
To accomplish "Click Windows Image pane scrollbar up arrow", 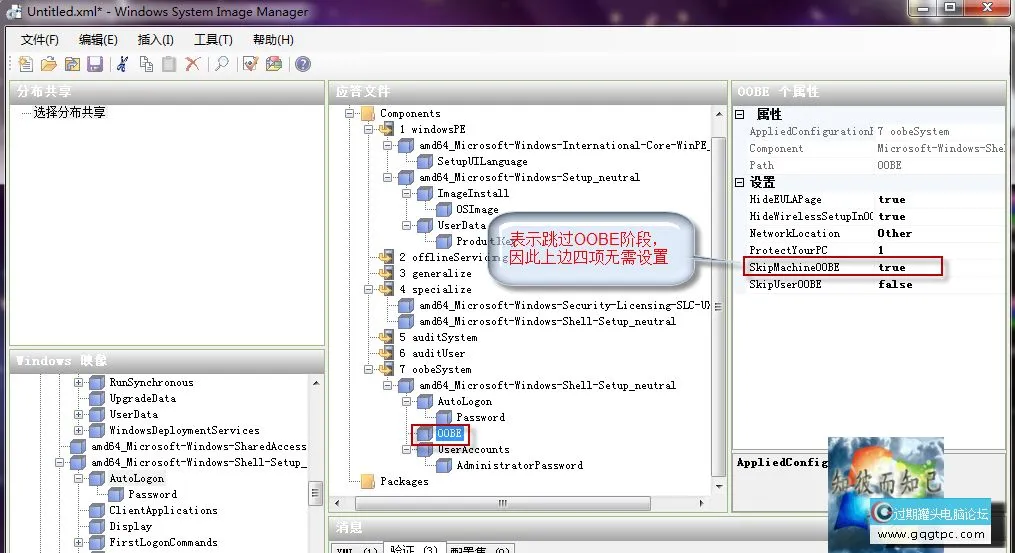I will [x=316, y=383].
